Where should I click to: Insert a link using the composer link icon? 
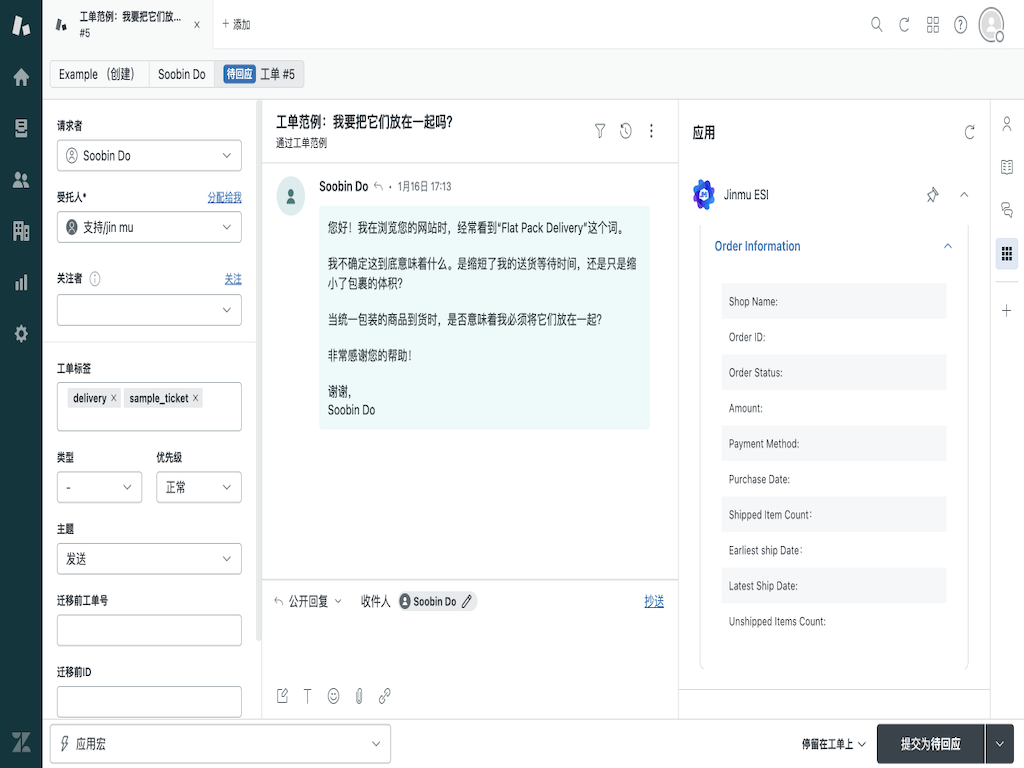coord(384,696)
